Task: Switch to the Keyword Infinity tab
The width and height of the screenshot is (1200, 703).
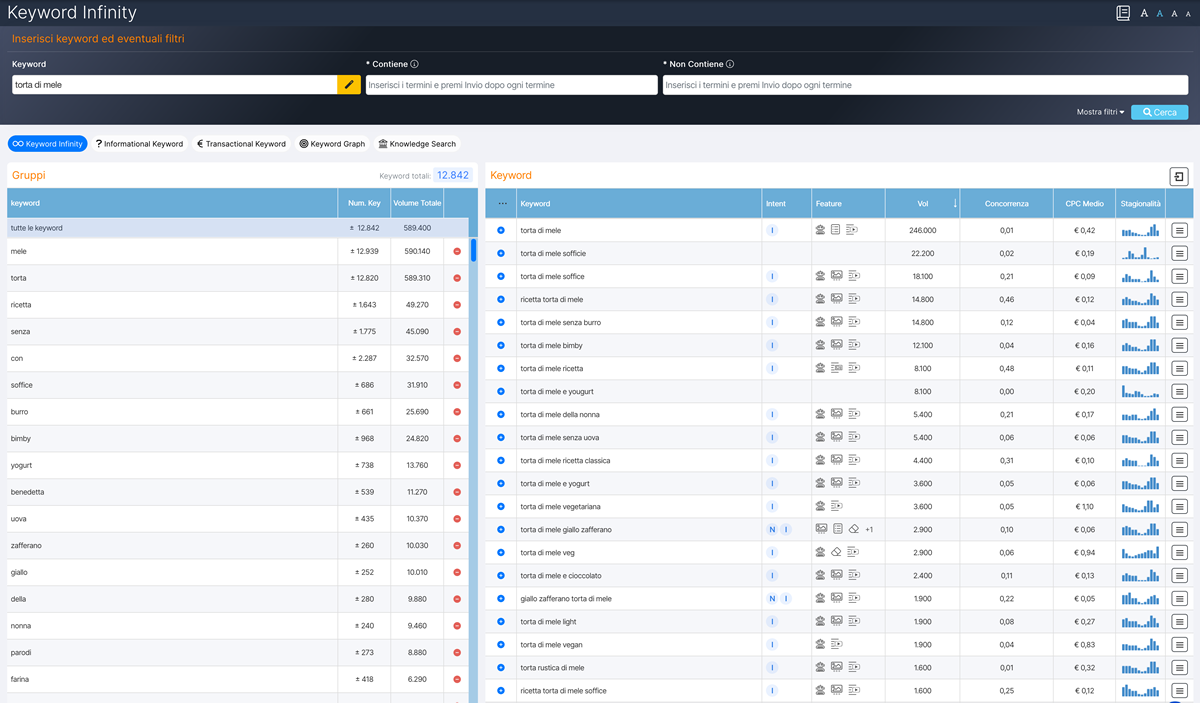Action: pos(48,144)
